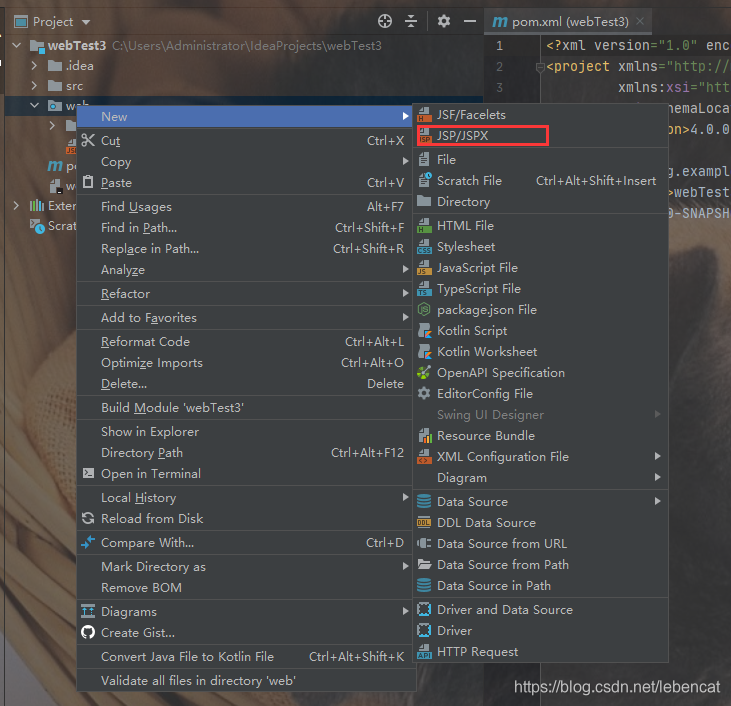
Task: Select Directory Path
Action: (245, 452)
